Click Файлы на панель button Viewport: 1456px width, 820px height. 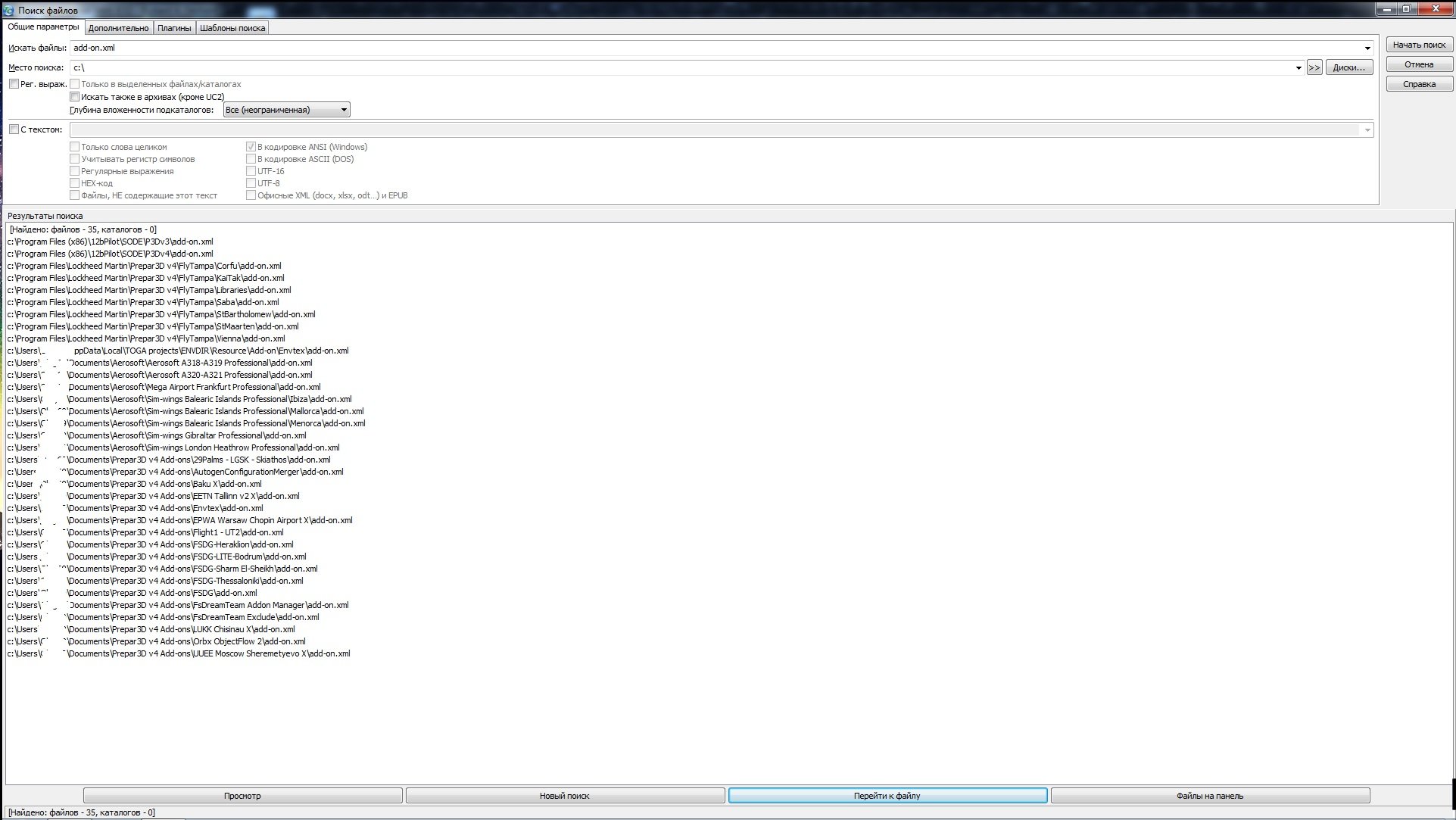(x=1210, y=796)
